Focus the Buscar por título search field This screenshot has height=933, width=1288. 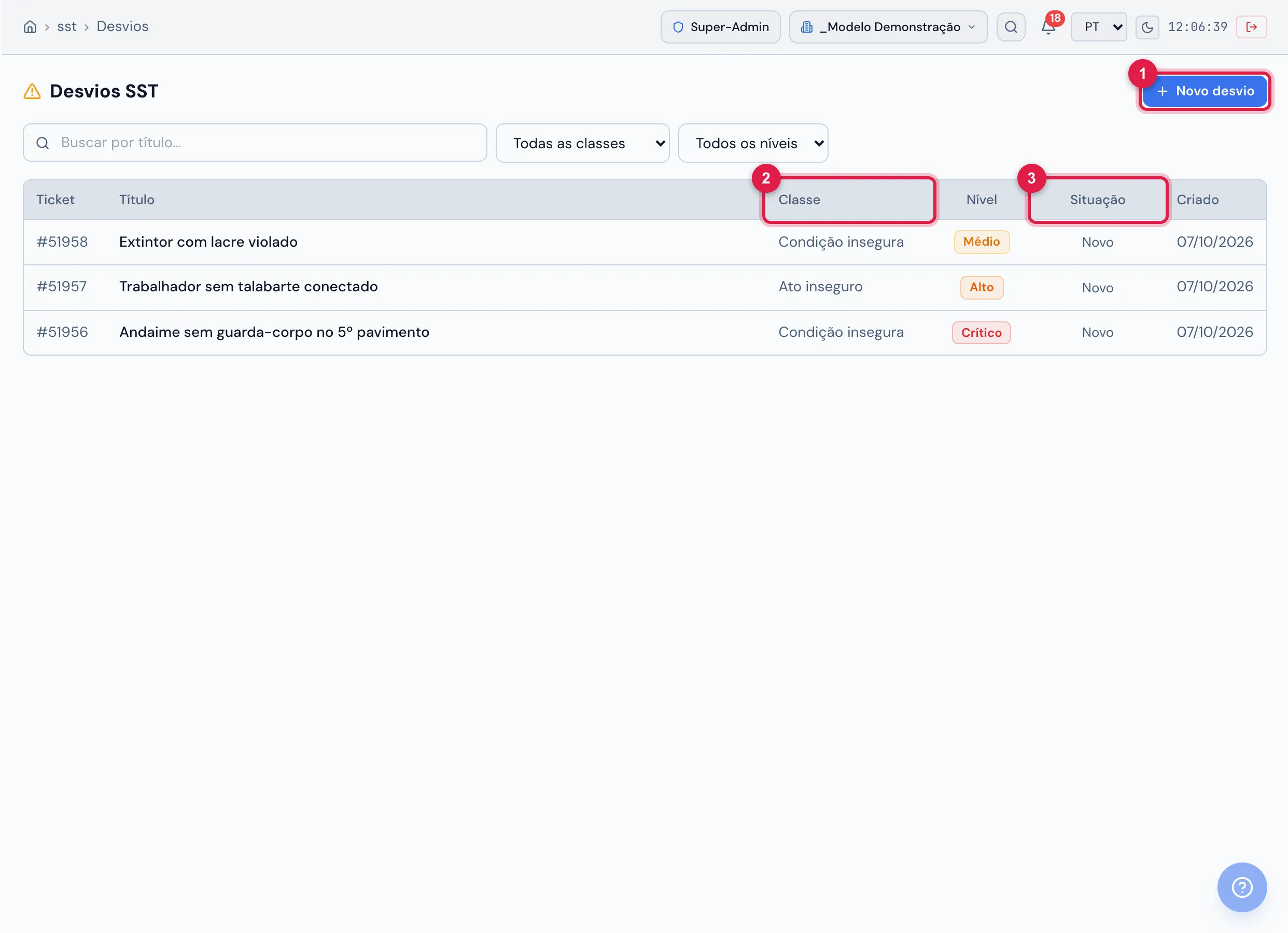tap(255, 143)
